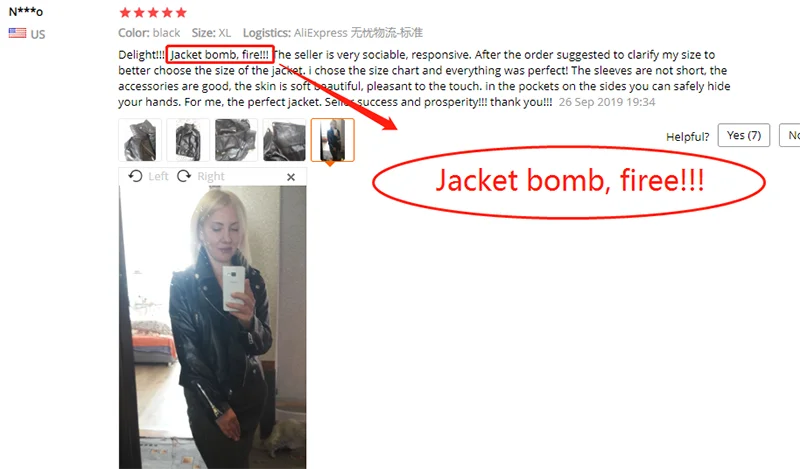Click the third red rating star
This screenshot has width=800, height=469.
(153, 12)
